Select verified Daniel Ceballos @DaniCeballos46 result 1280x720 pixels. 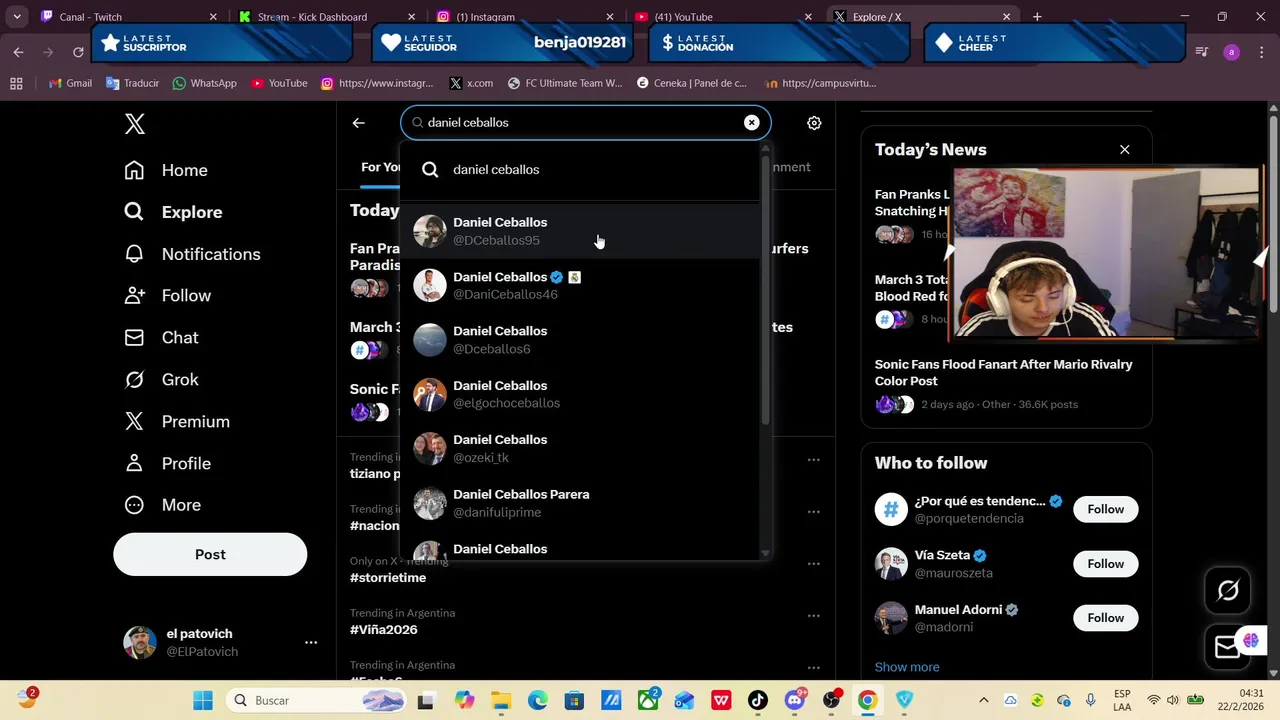pyautogui.click(x=580, y=285)
